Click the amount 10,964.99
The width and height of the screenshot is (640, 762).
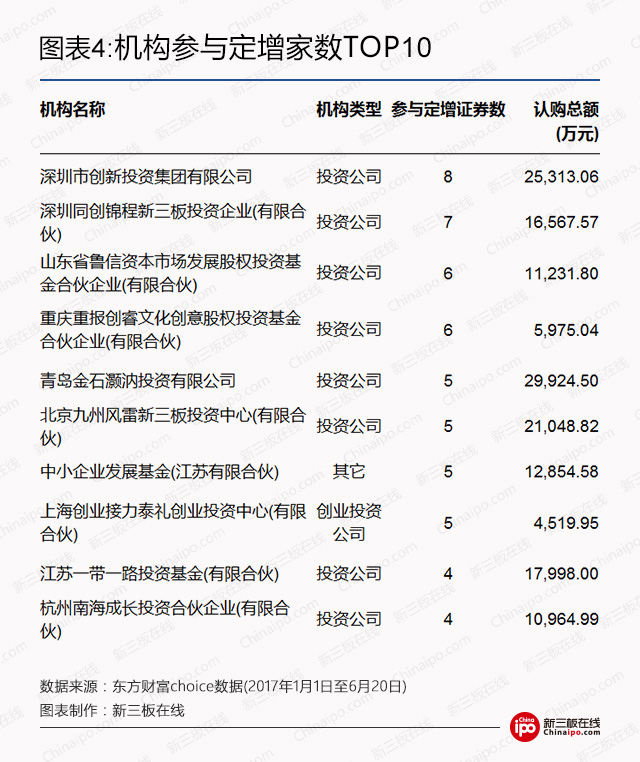point(561,620)
